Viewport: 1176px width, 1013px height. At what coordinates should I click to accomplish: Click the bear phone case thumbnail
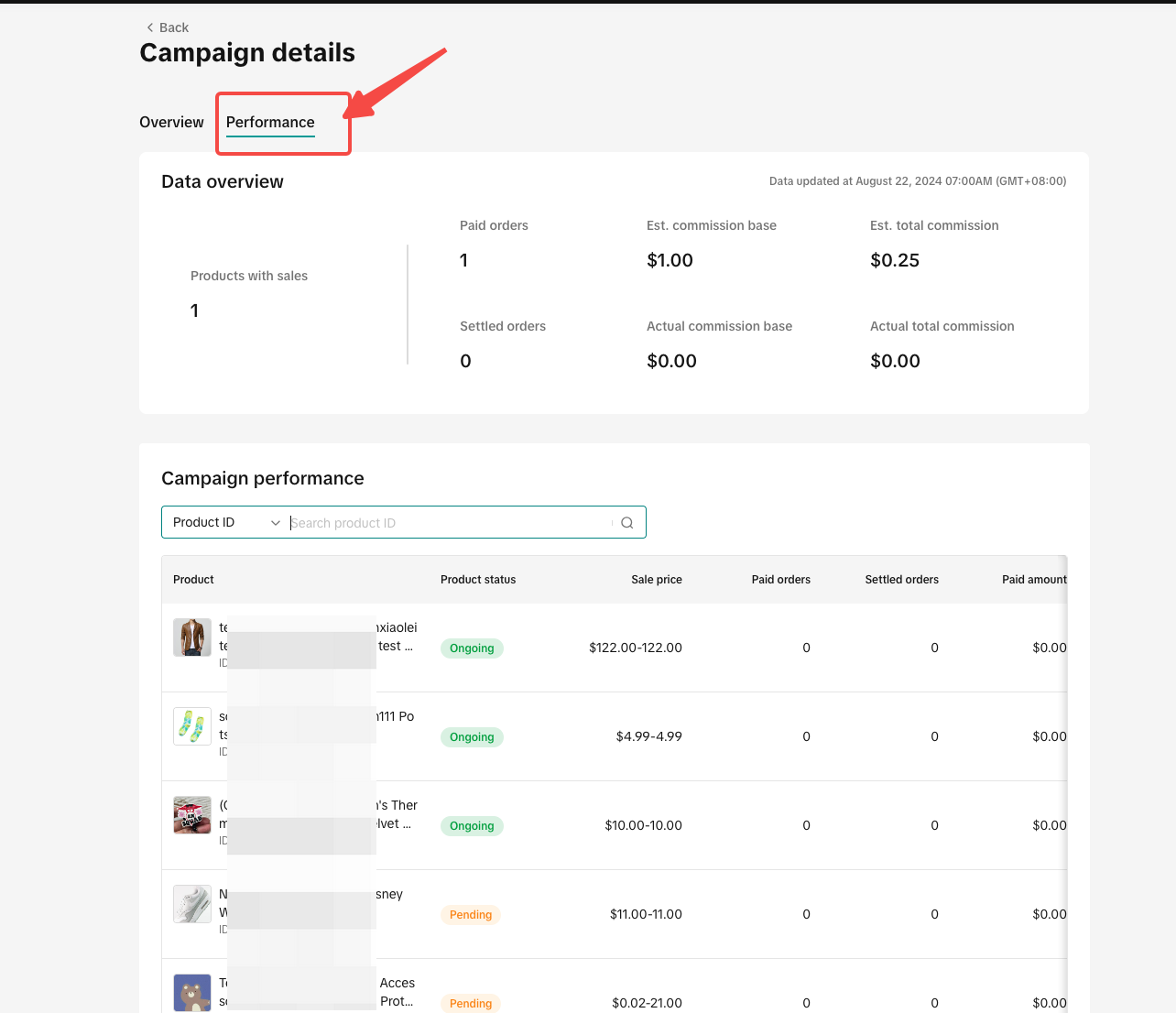click(x=192, y=992)
